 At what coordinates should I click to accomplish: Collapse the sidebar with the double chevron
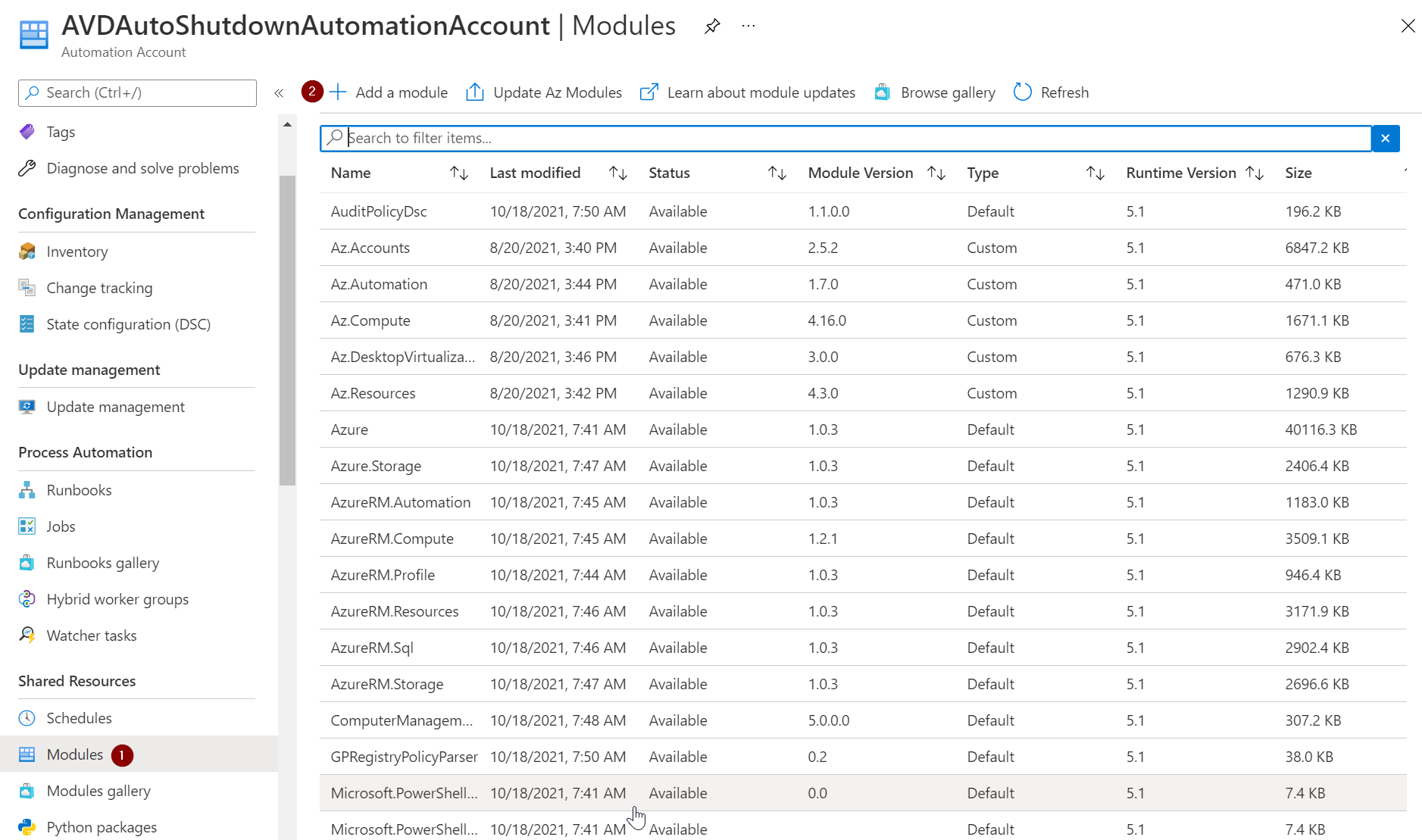point(279,93)
